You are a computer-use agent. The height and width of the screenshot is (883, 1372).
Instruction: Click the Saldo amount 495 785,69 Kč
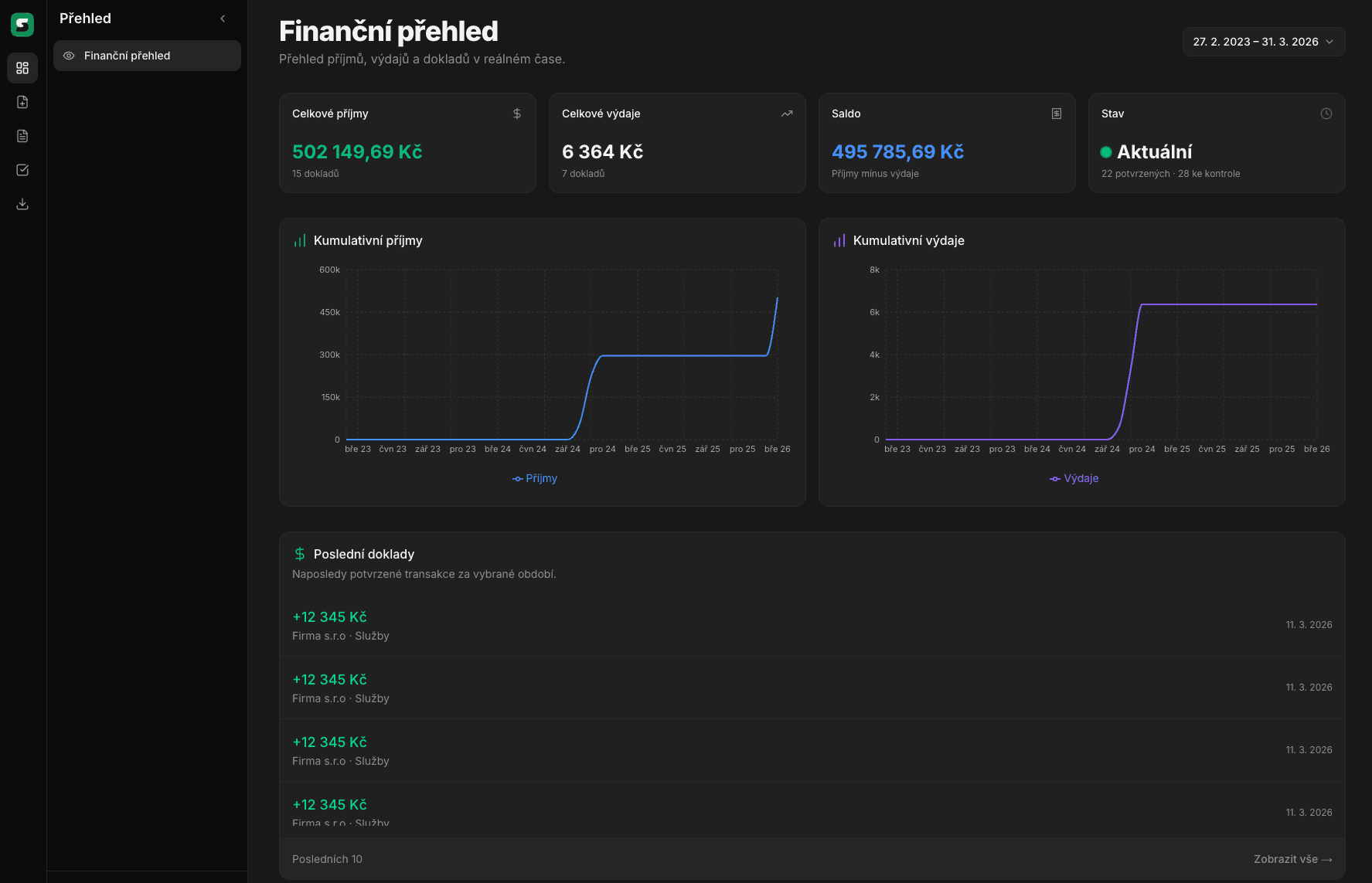pos(897,152)
